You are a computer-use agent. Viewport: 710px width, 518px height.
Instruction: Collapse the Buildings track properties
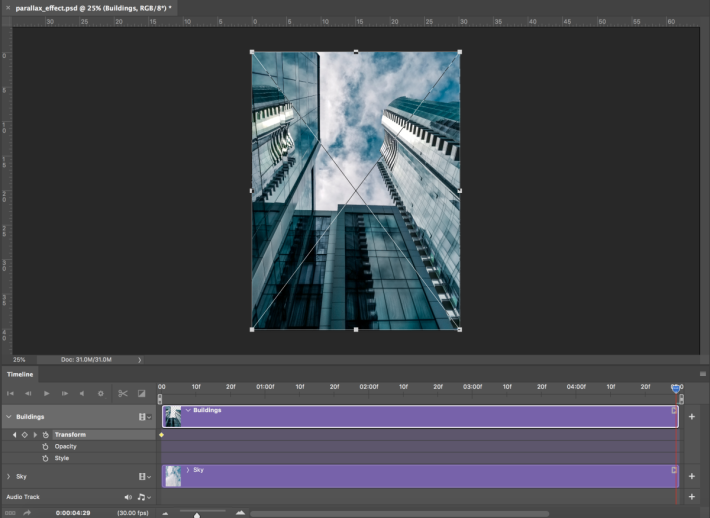9,417
